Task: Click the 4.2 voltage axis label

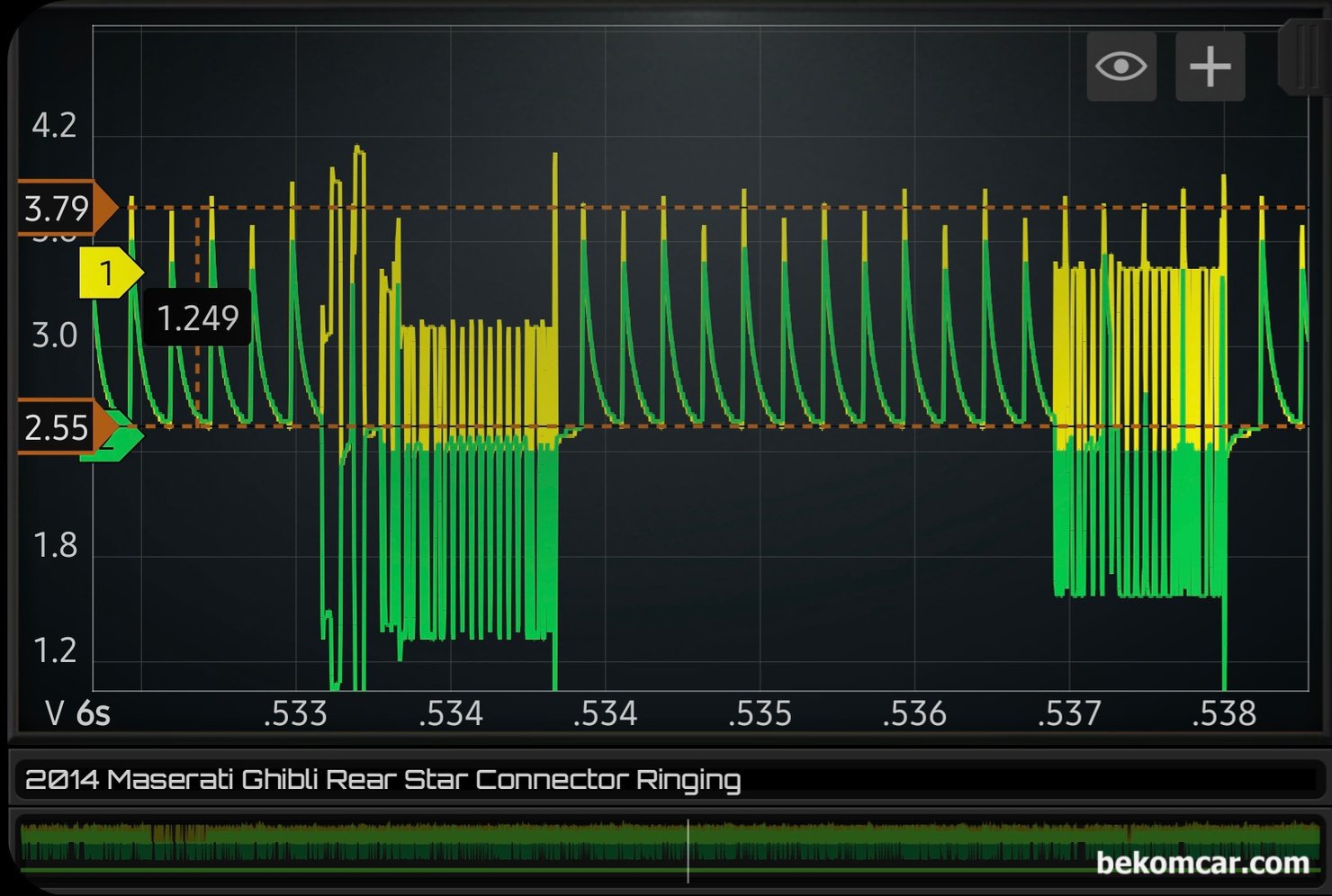Action: tap(54, 126)
